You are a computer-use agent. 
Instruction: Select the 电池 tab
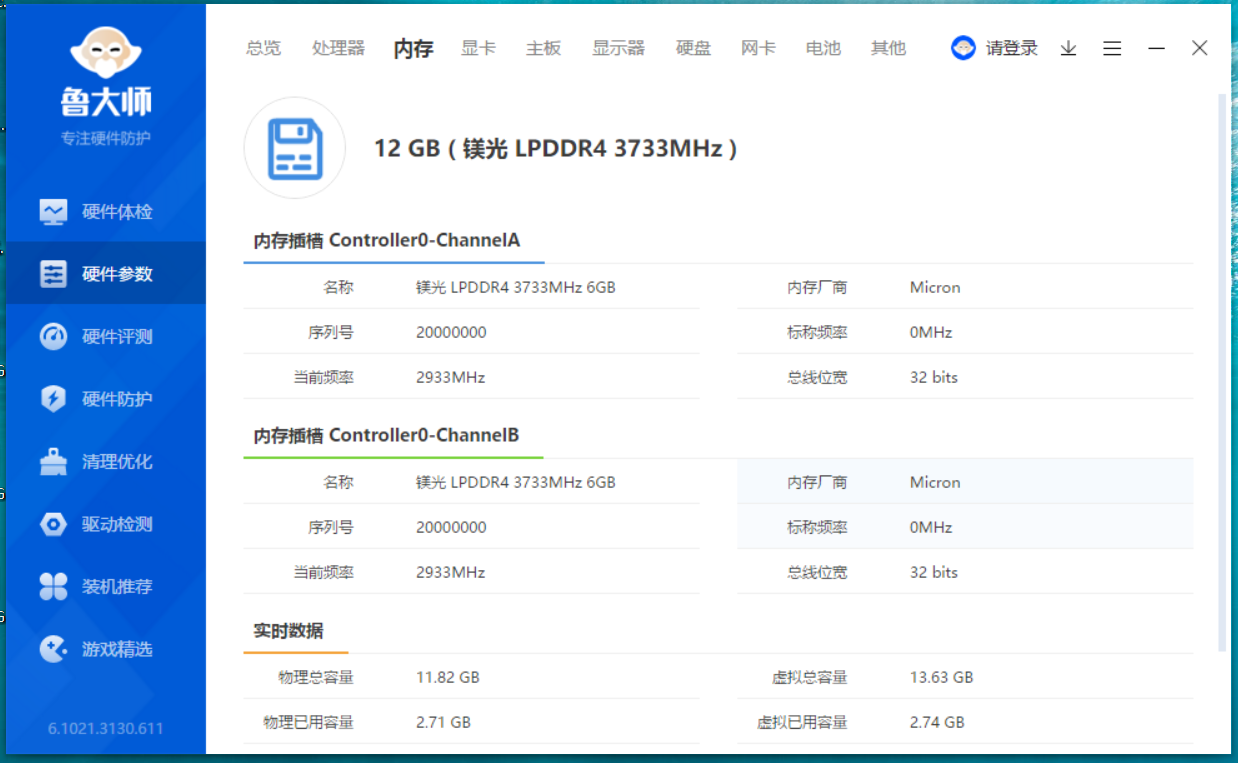point(823,48)
